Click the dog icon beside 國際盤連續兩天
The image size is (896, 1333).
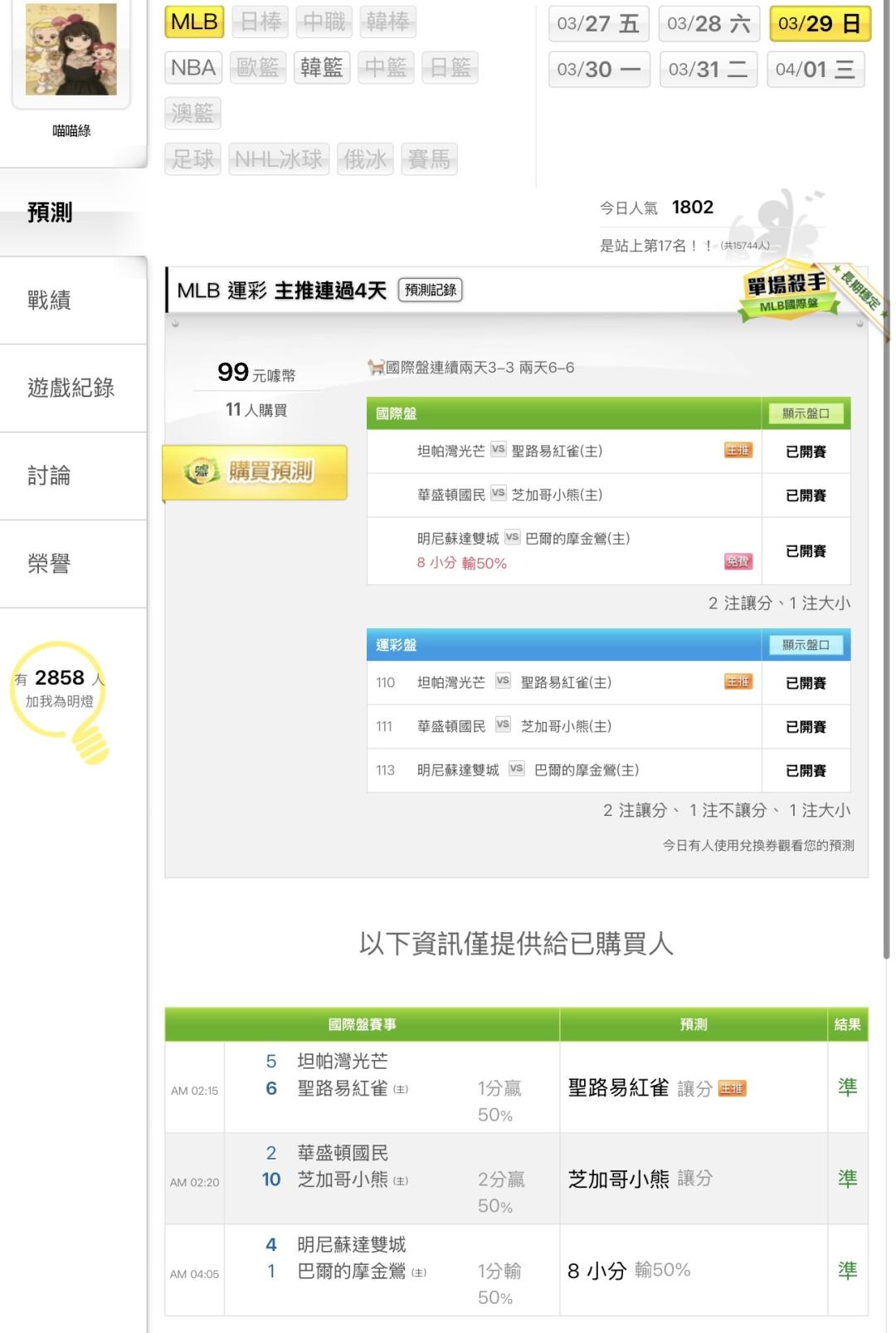(x=376, y=367)
